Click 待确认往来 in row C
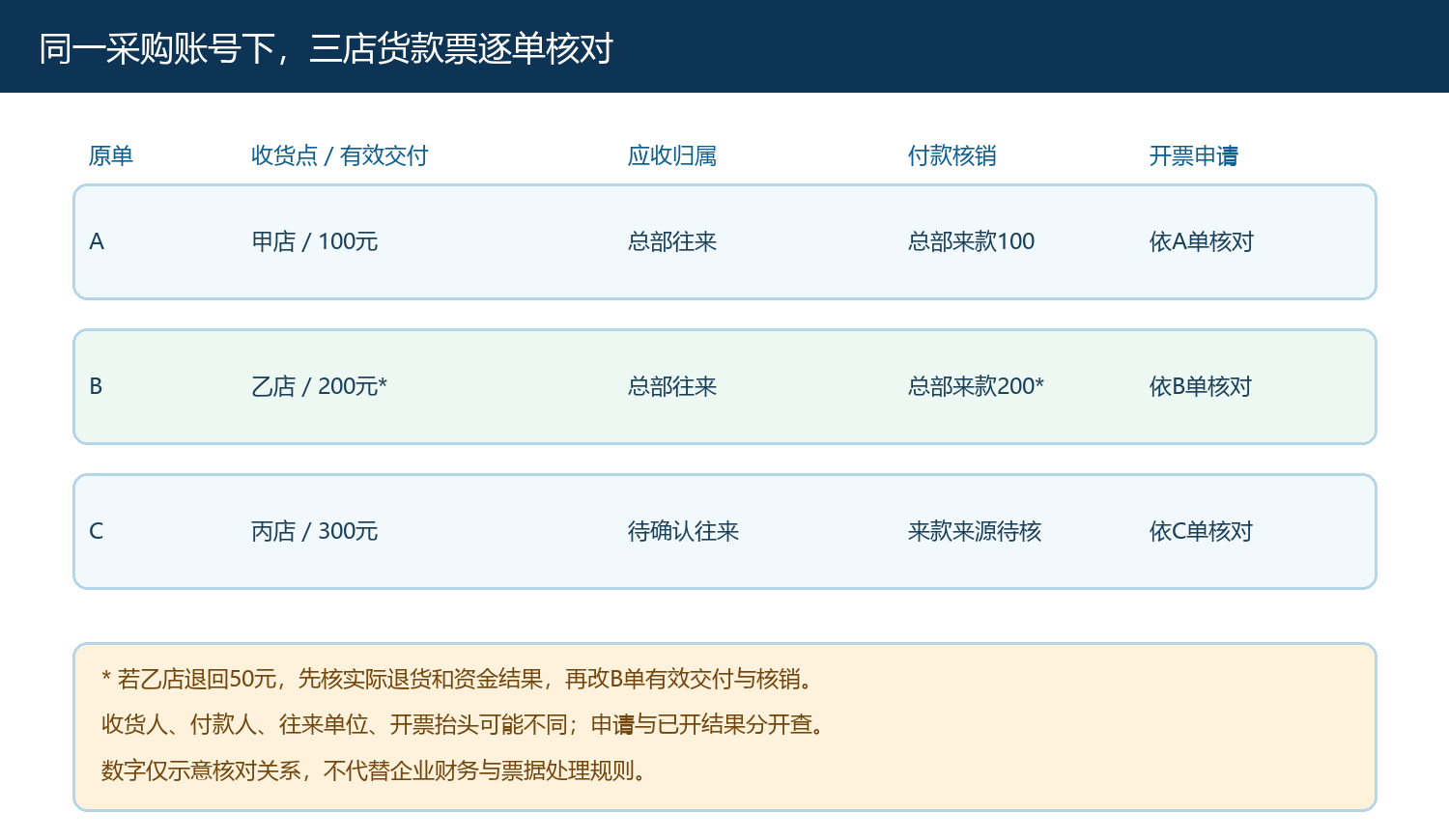 (x=683, y=531)
